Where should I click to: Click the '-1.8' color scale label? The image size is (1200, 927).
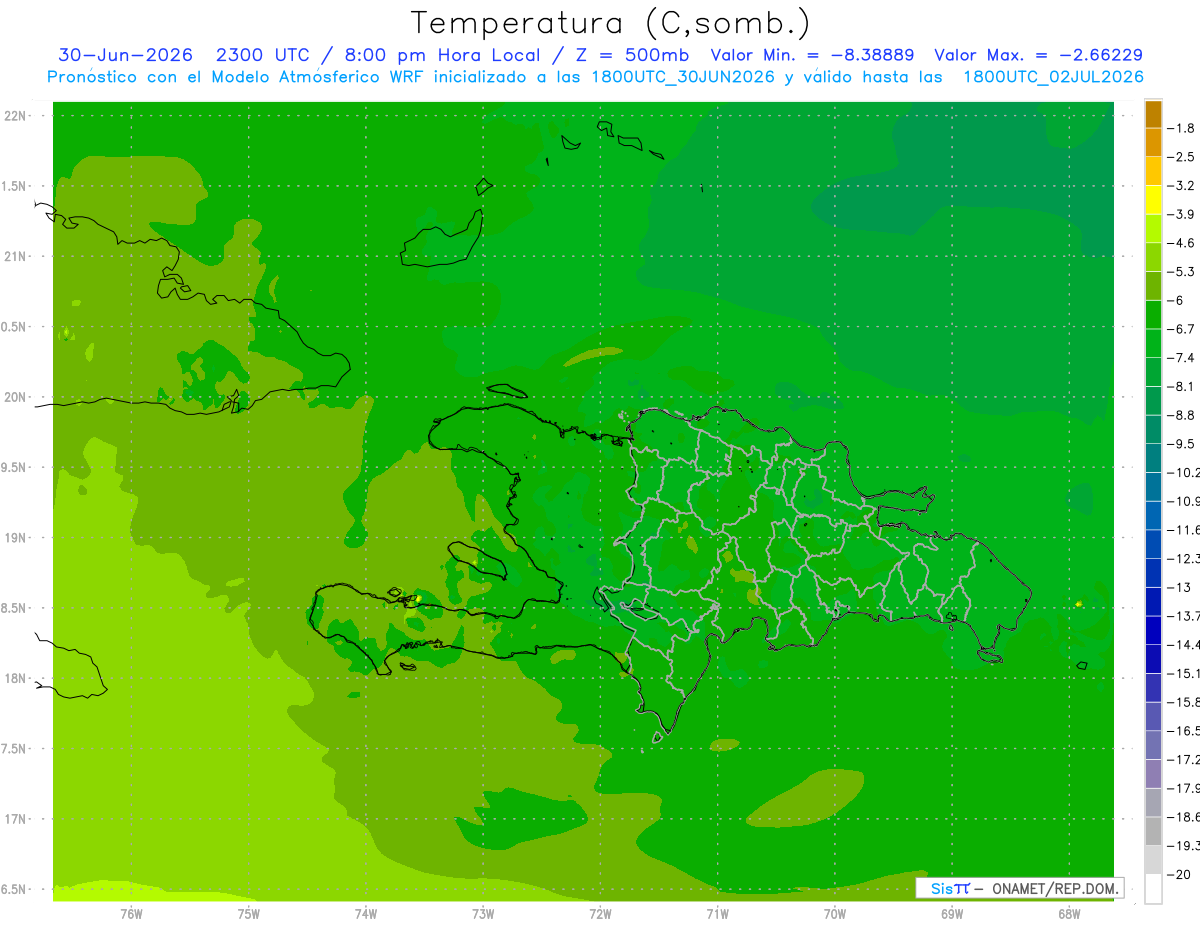click(1182, 128)
